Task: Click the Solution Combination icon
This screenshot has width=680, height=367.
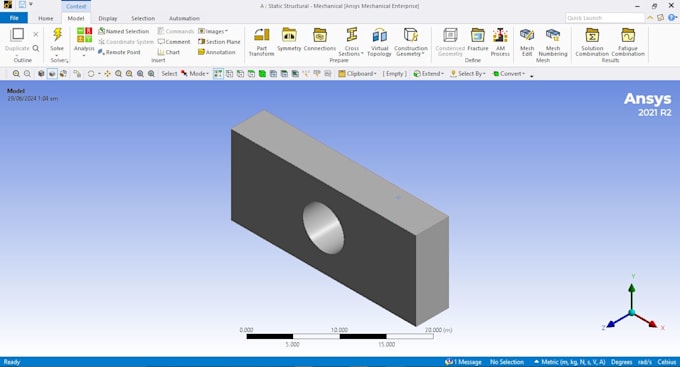Action: point(592,35)
